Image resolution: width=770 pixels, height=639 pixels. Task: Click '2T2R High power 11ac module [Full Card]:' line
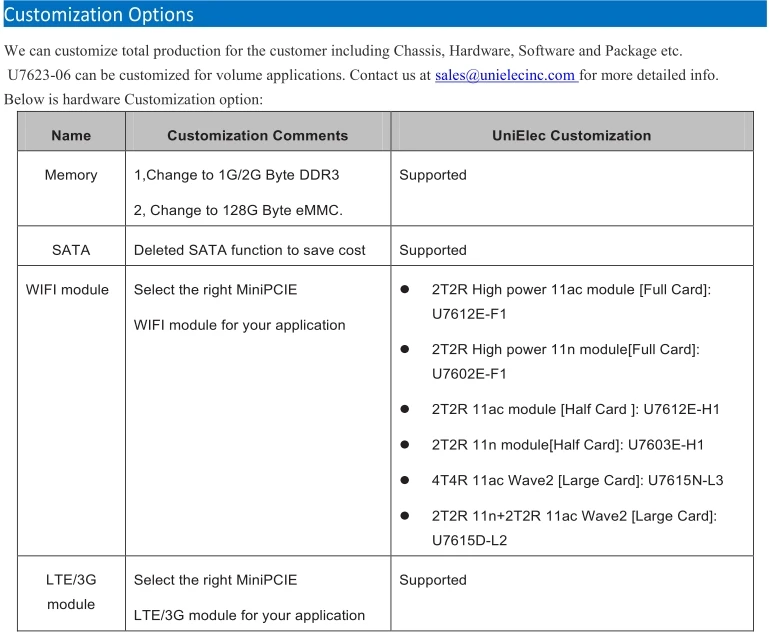(x=571, y=289)
